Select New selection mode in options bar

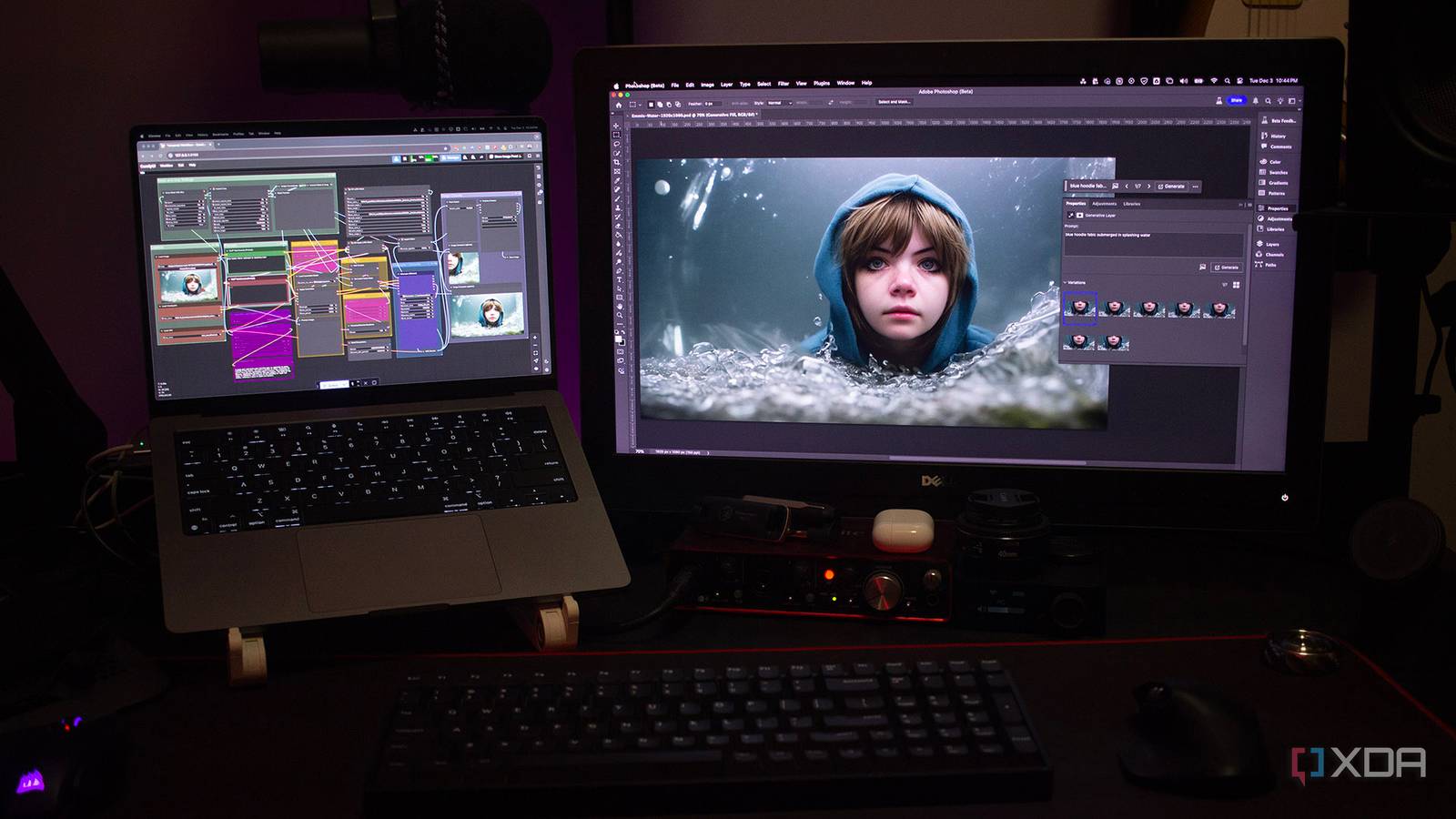coord(652,104)
